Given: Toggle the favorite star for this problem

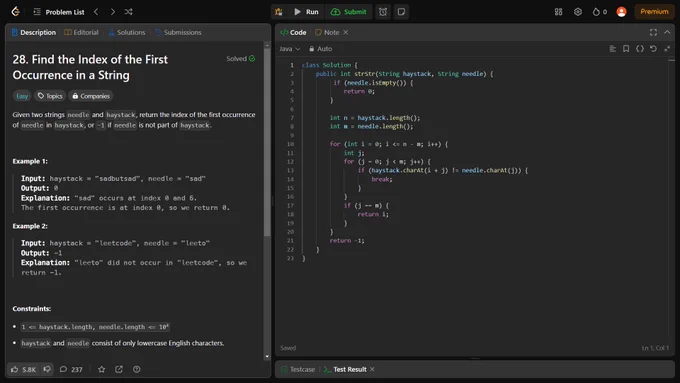Looking at the screenshot, I should [101, 370].
